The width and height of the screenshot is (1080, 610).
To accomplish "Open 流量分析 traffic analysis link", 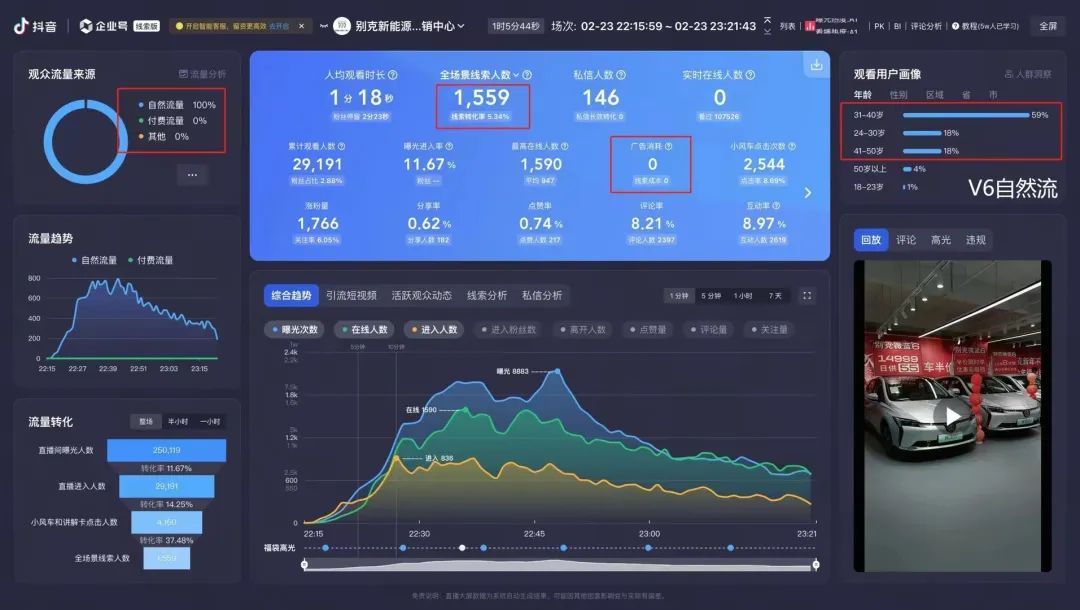I will click(x=202, y=74).
